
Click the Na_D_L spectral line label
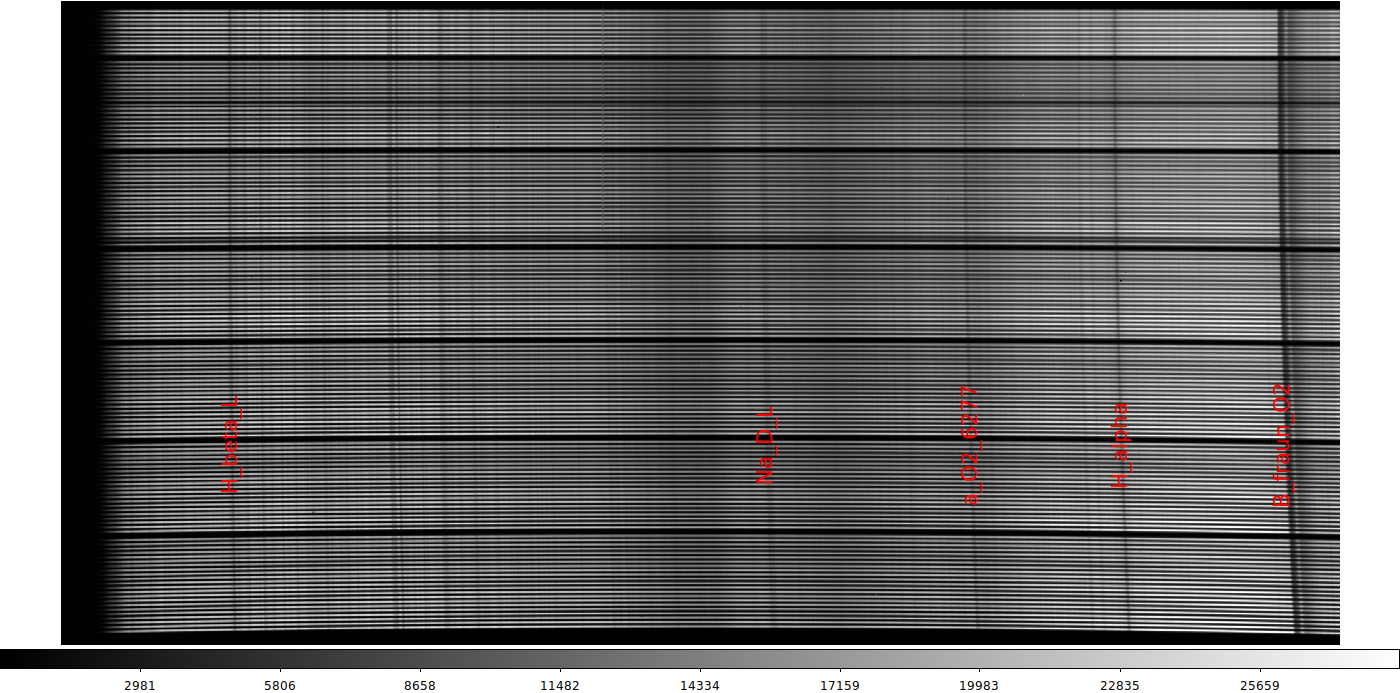[x=765, y=445]
